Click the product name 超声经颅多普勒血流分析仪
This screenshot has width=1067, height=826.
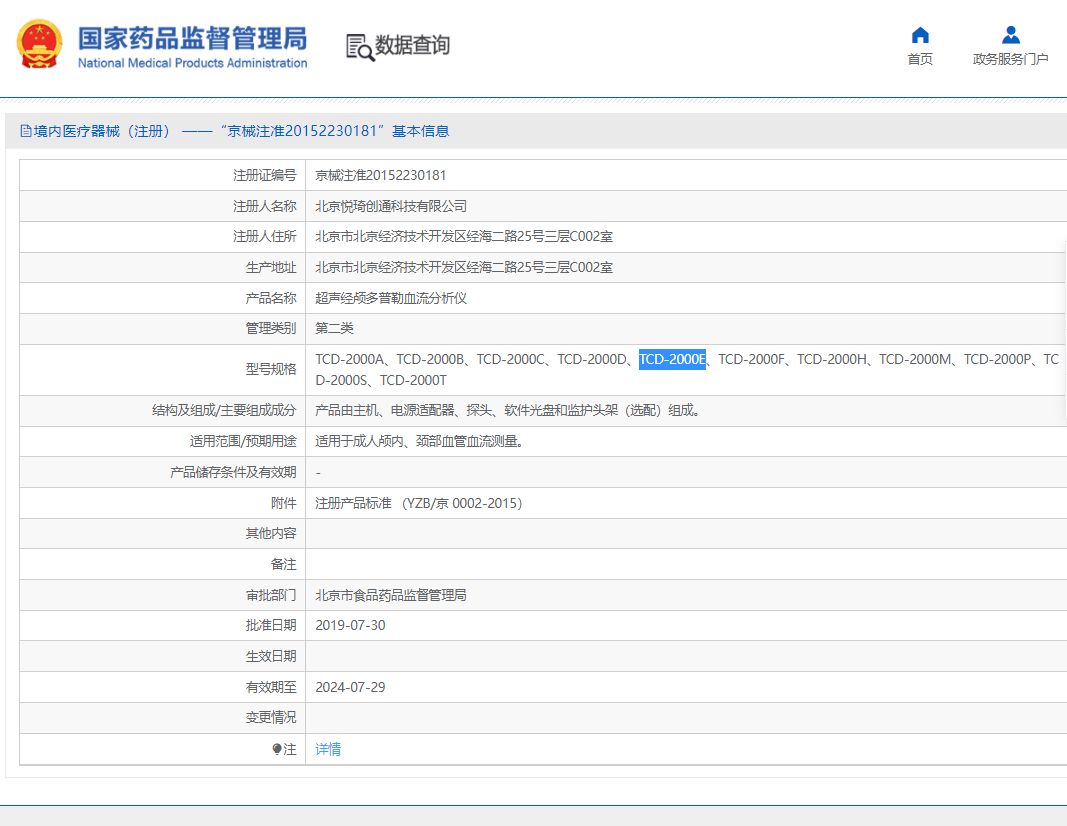pos(391,298)
